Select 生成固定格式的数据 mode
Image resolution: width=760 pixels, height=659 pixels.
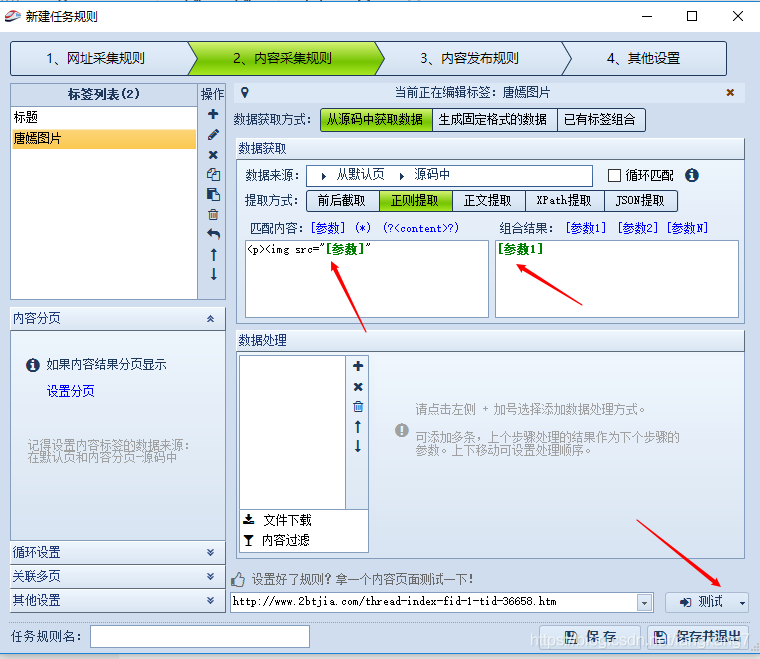tap(494, 120)
